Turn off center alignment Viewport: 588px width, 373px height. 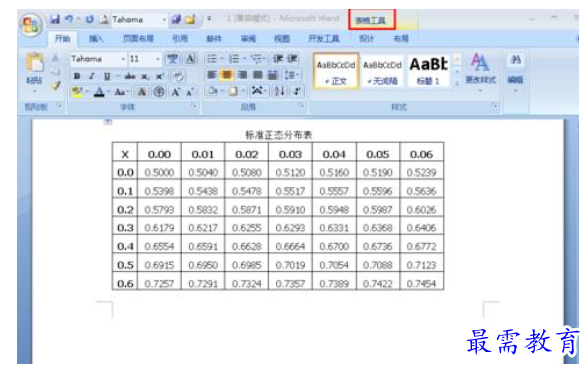(x=227, y=75)
